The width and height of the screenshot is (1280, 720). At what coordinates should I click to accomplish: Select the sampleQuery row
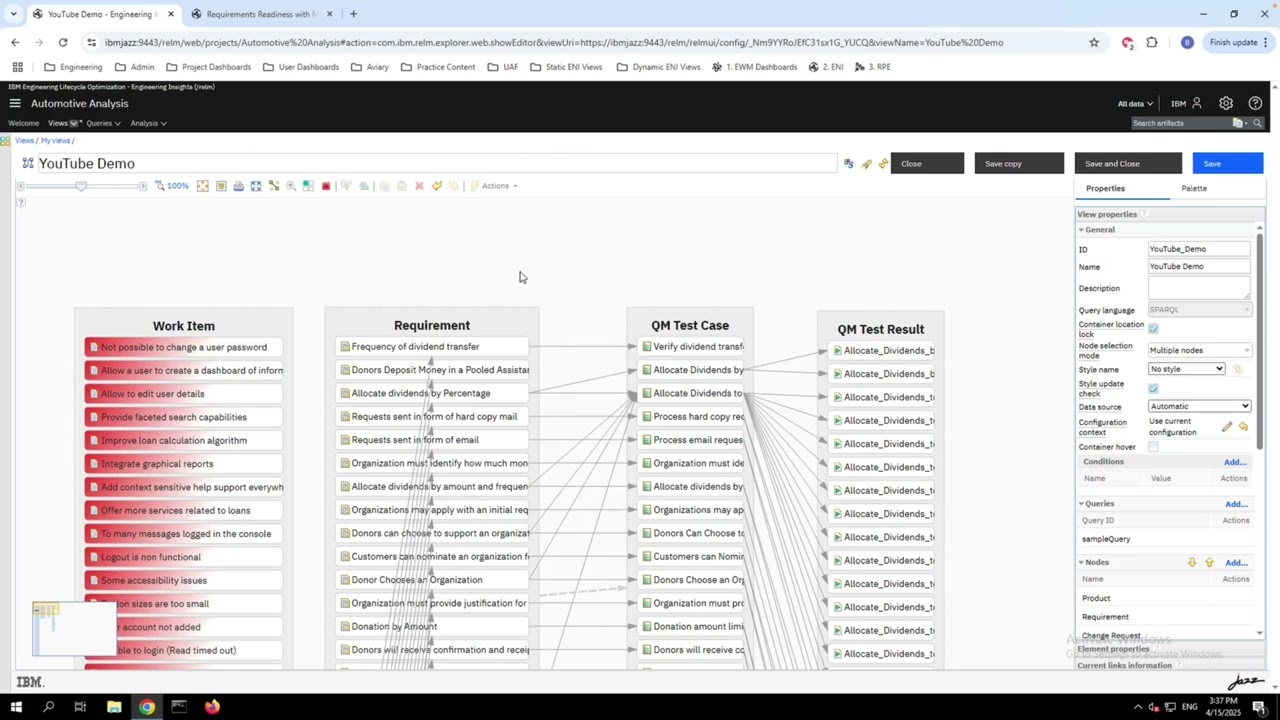(x=1165, y=540)
